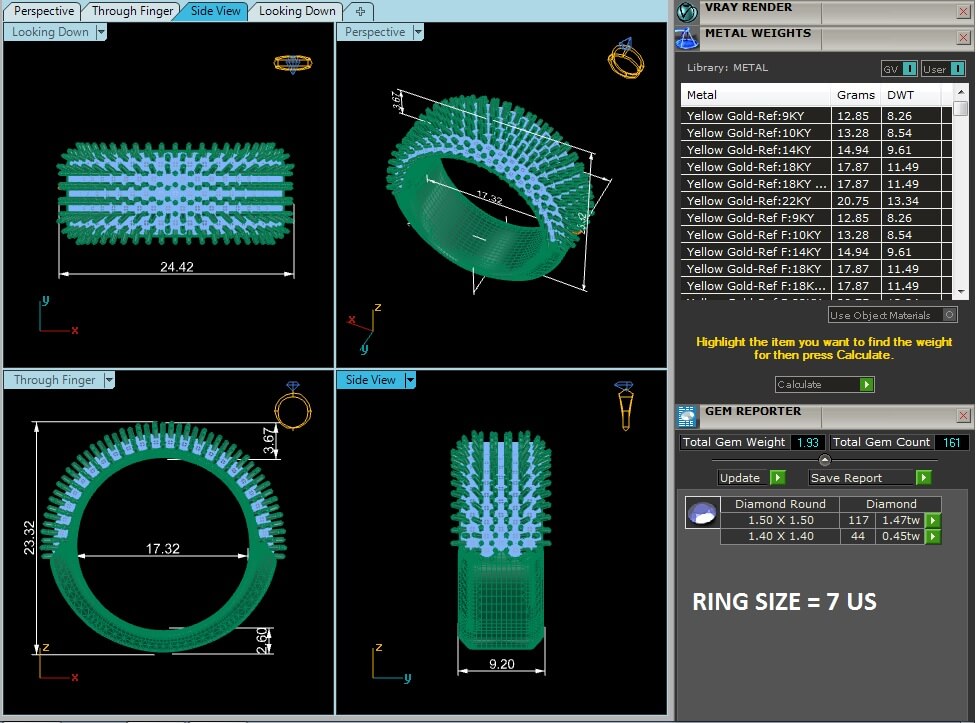Screen dimensions: 979x723
Task: Enable Use Object Materials option
Action: point(949,315)
